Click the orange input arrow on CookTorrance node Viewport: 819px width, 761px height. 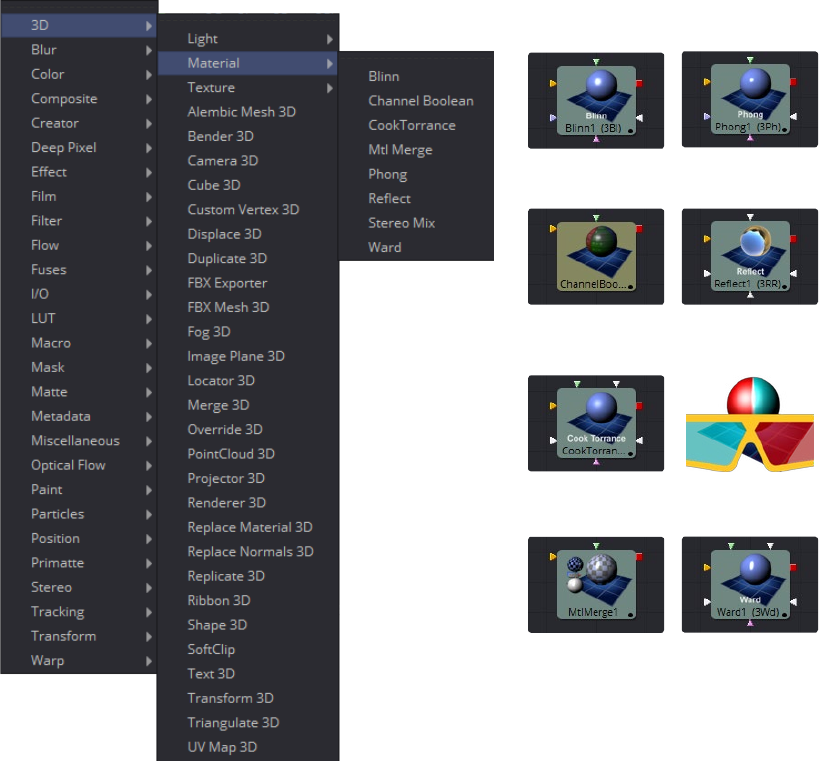click(553, 406)
